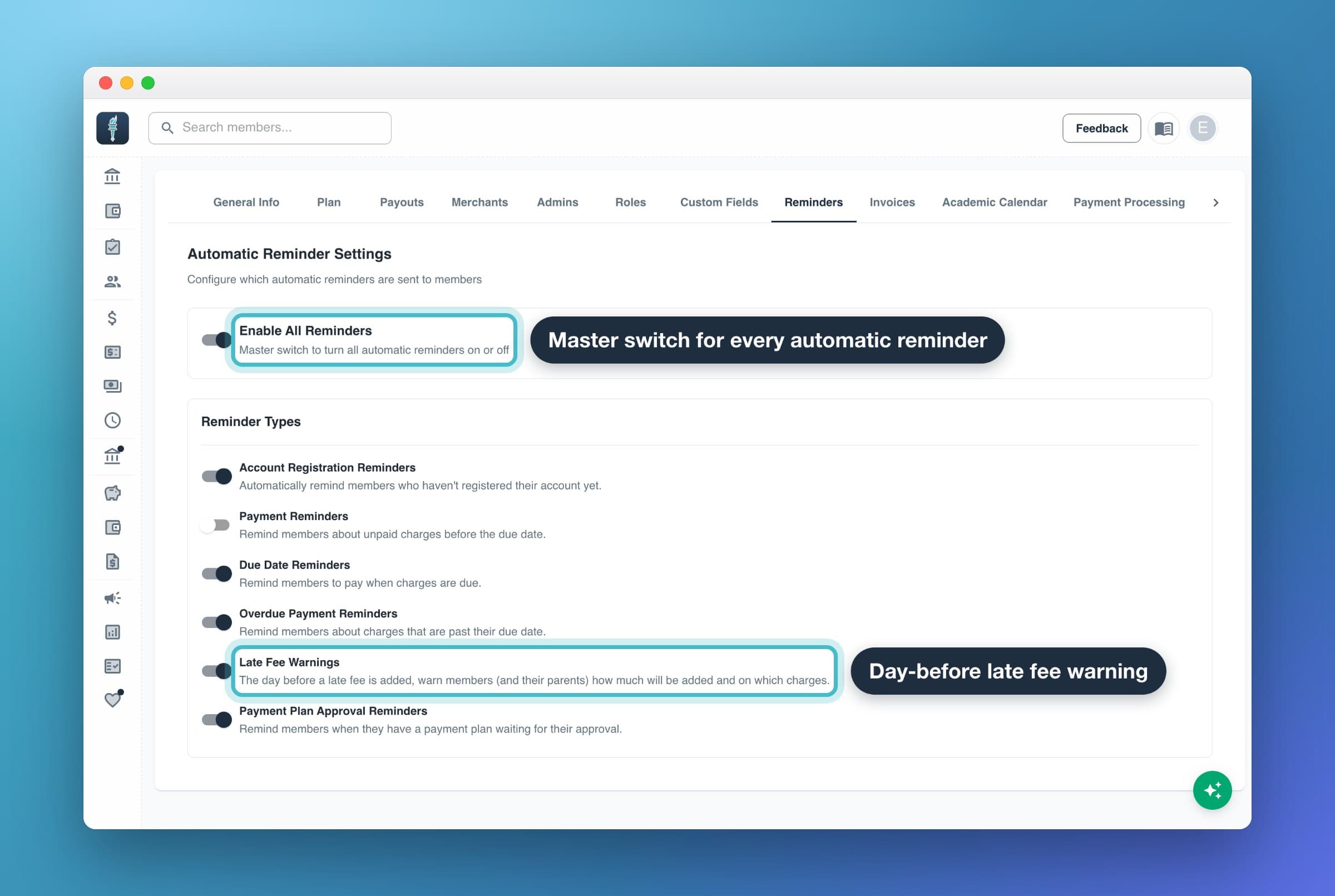The width and height of the screenshot is (1335, 896).
Task: Open the checklist form sidebar icon
Action: [x=112, y=666]
